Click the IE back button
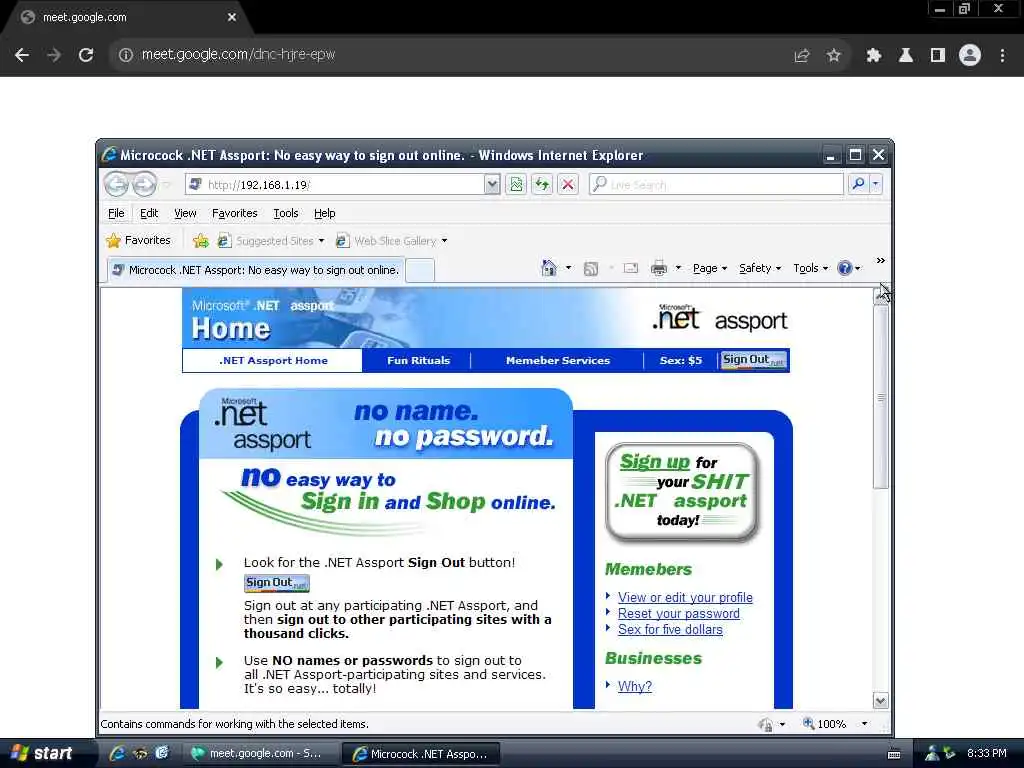Screen dimensions: 1024x768 [x=117, y=184]
